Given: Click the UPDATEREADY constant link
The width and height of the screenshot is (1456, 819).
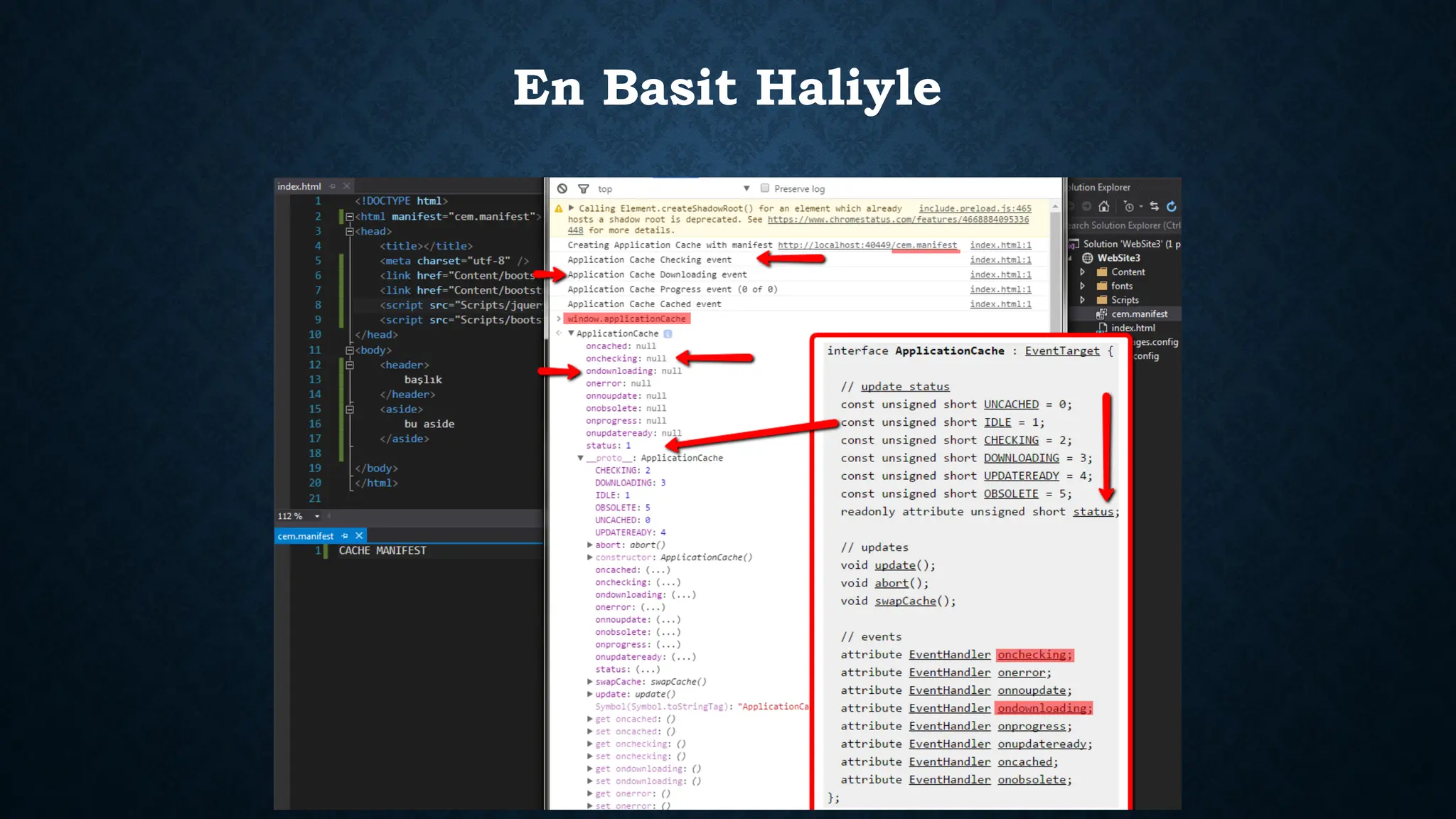Looking at the screenshot, I should click(x=1021, y=476).
